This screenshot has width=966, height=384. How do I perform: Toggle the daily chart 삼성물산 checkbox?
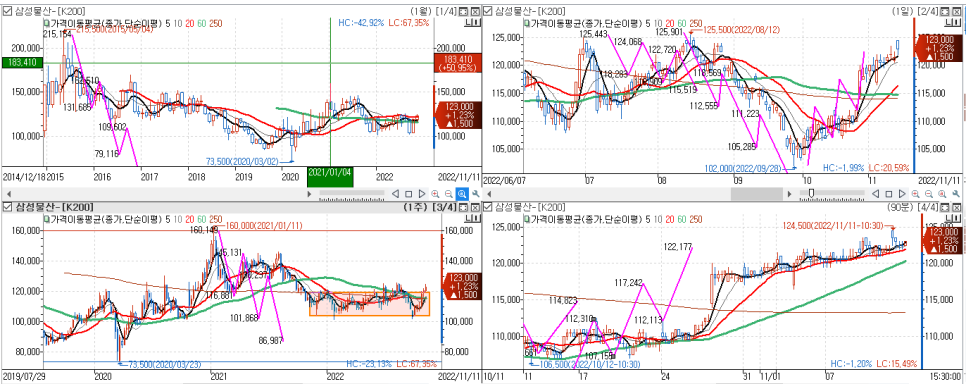(x=487, y=11)
